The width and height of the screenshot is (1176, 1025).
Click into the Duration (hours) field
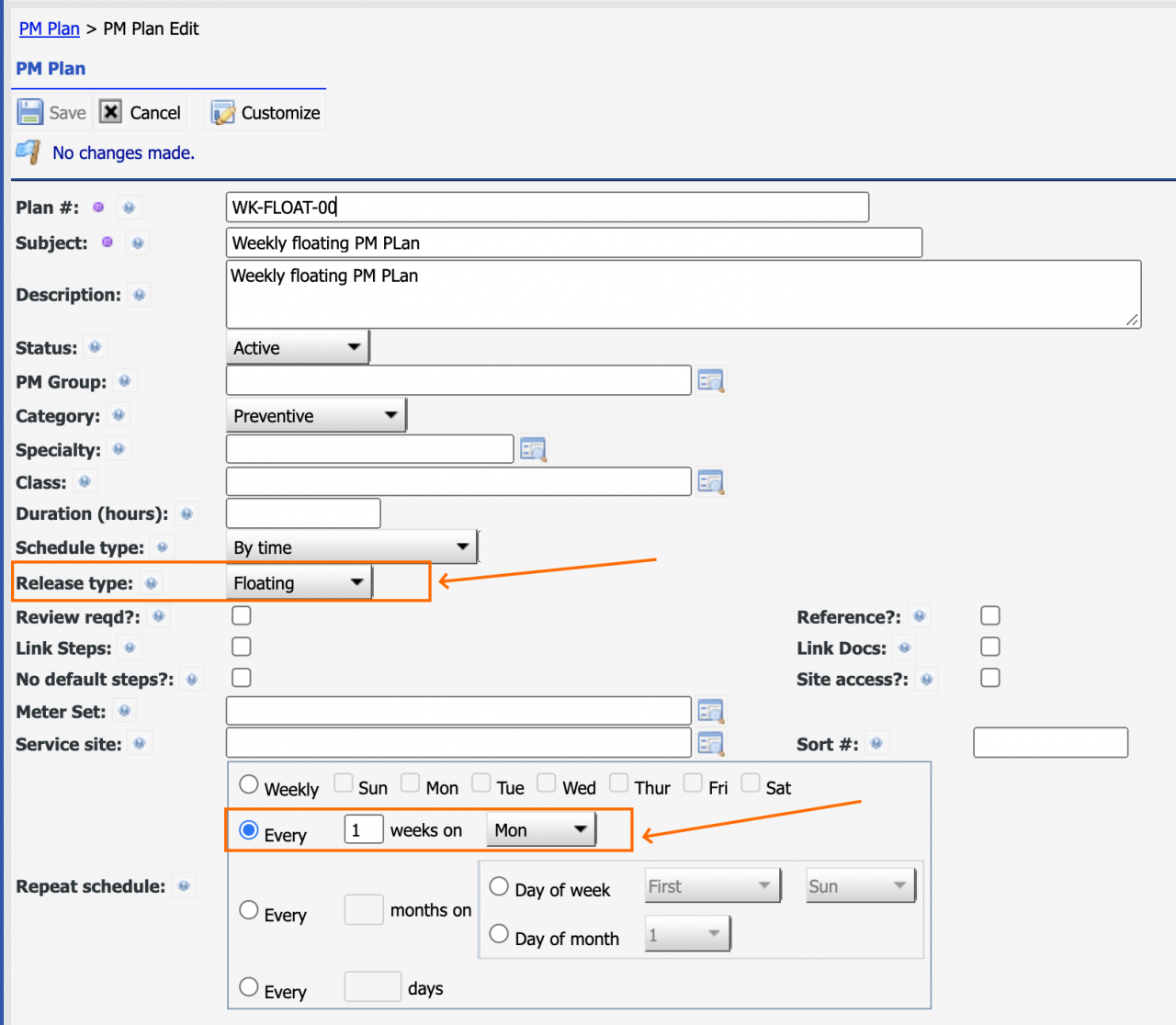coord(303,513)
